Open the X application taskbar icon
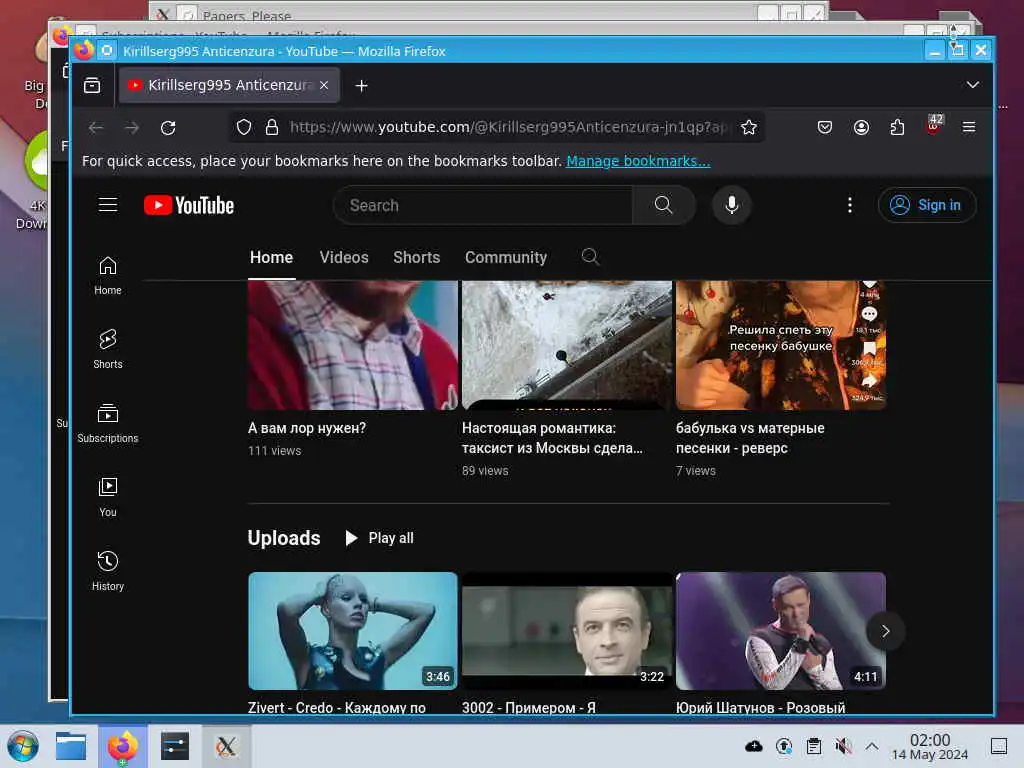1024x768 pixels. (x=226, y=746)
